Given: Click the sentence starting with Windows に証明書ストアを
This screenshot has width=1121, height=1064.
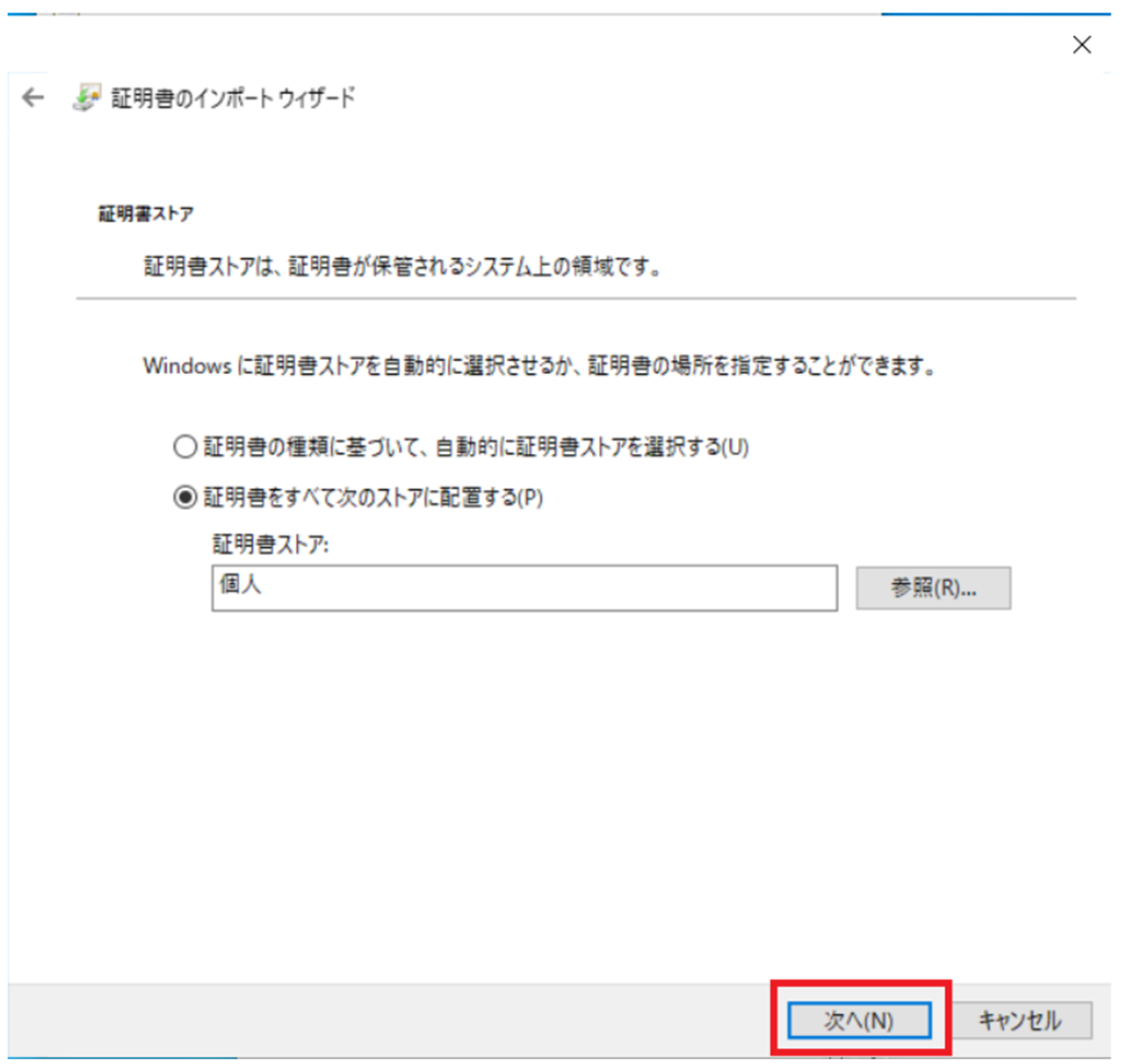Looking at the screenshot, I should click(540, 366).
